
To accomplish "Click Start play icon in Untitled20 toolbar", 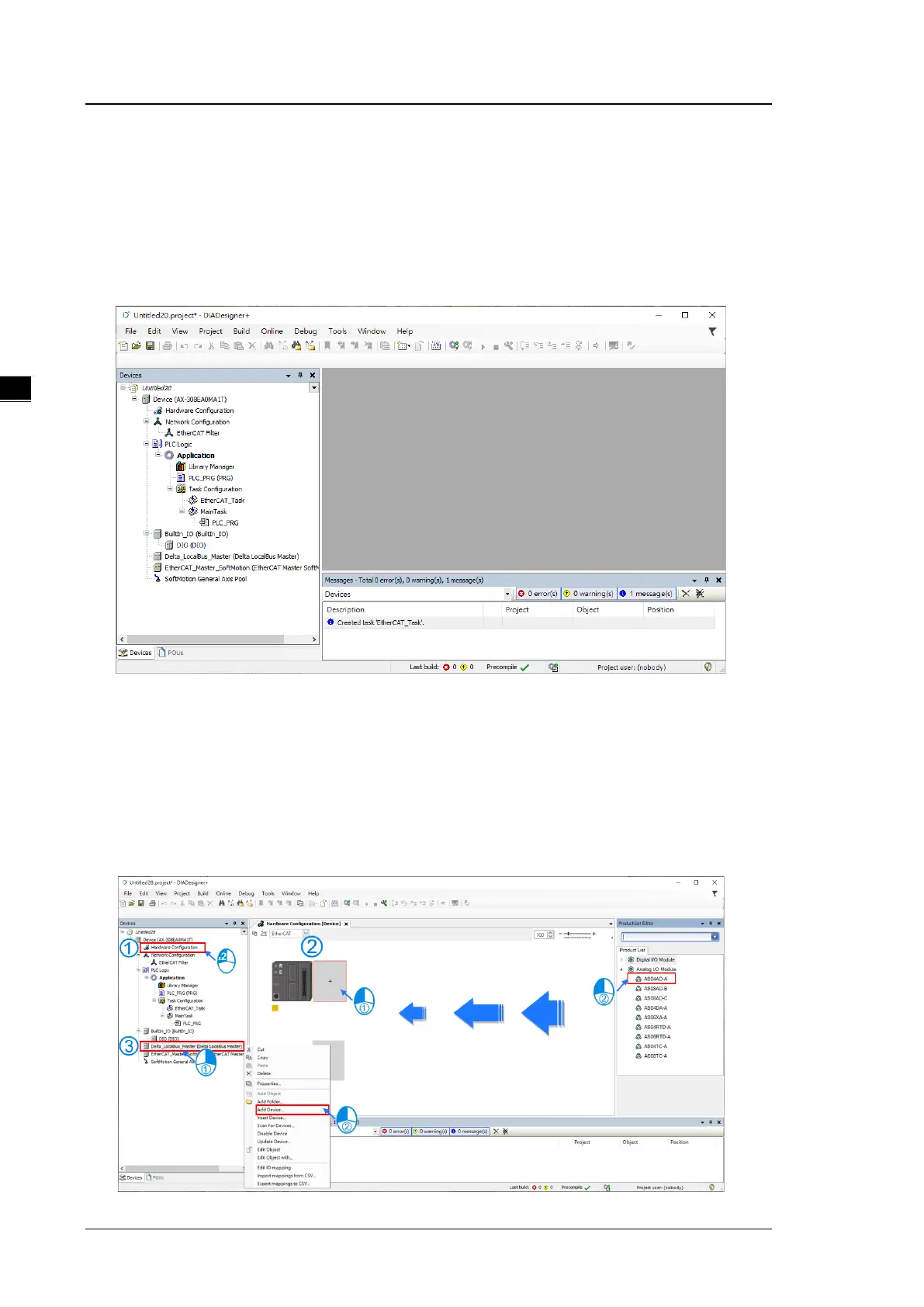I will point(483,347).
